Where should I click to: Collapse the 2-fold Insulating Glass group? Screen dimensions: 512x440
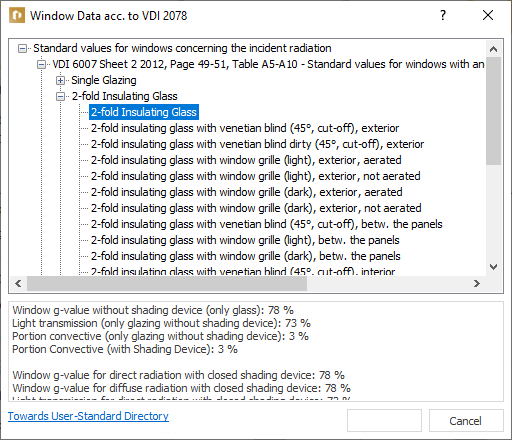(x=60, y=96)
